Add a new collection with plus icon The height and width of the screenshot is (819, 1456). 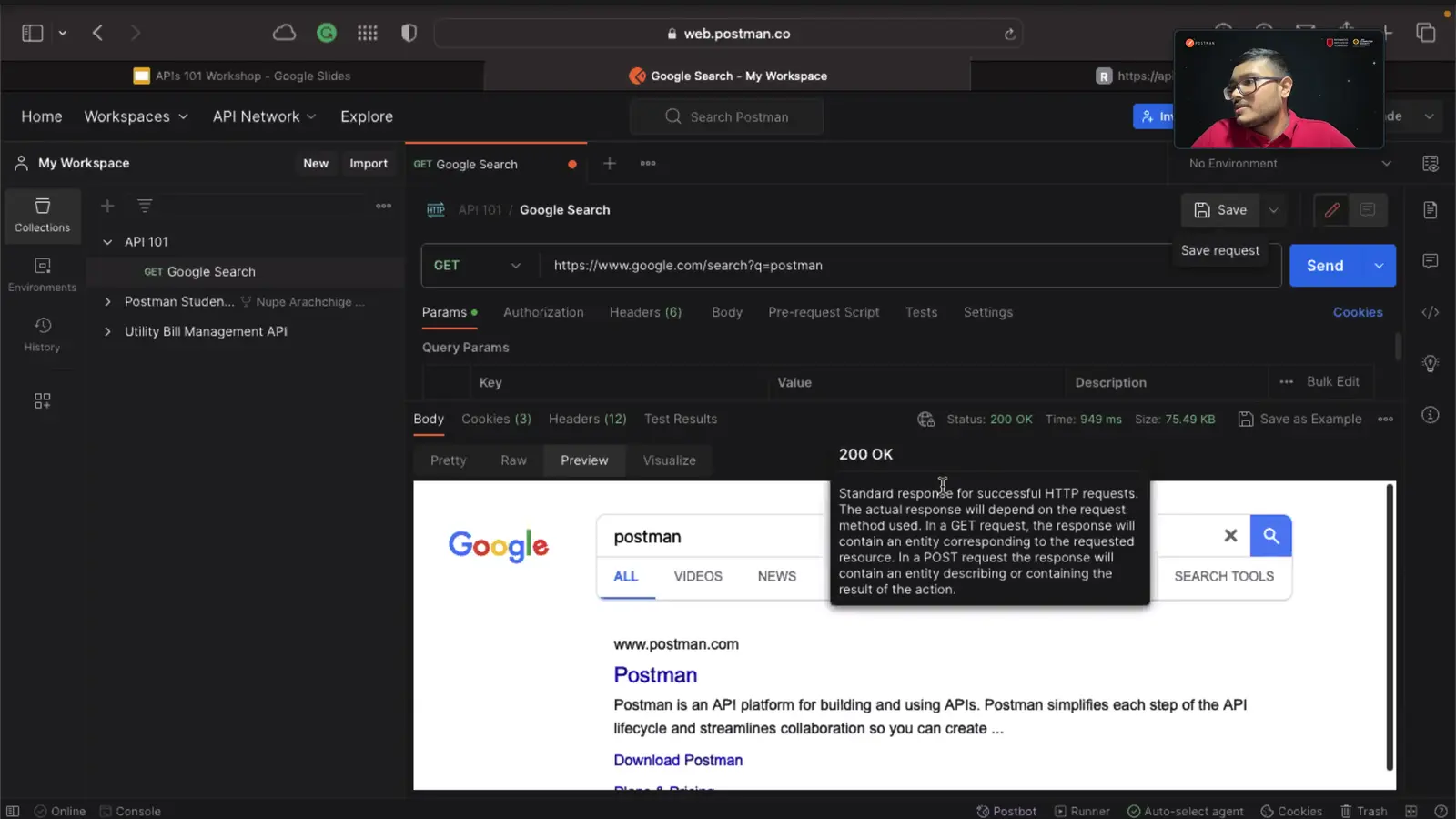click(107, 206)
